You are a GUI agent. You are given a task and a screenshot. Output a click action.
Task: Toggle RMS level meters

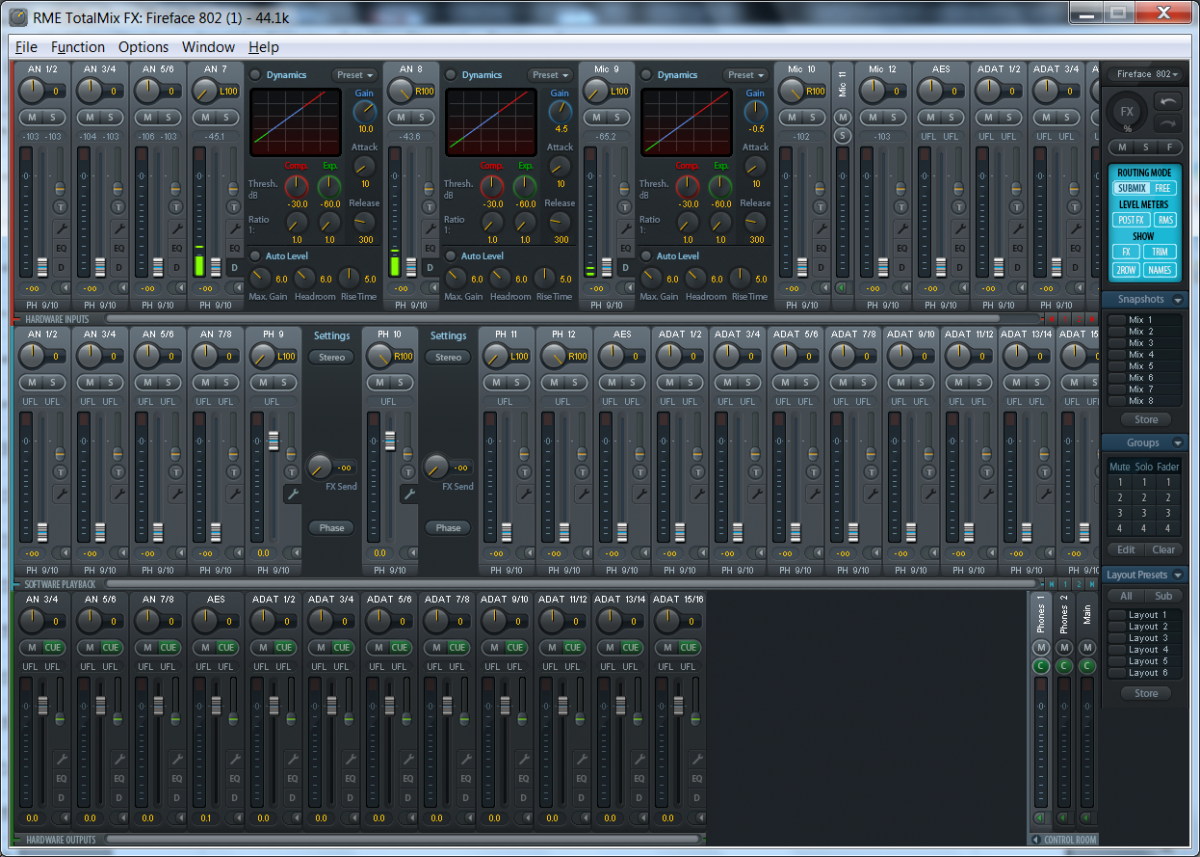tap(1165, 220)
